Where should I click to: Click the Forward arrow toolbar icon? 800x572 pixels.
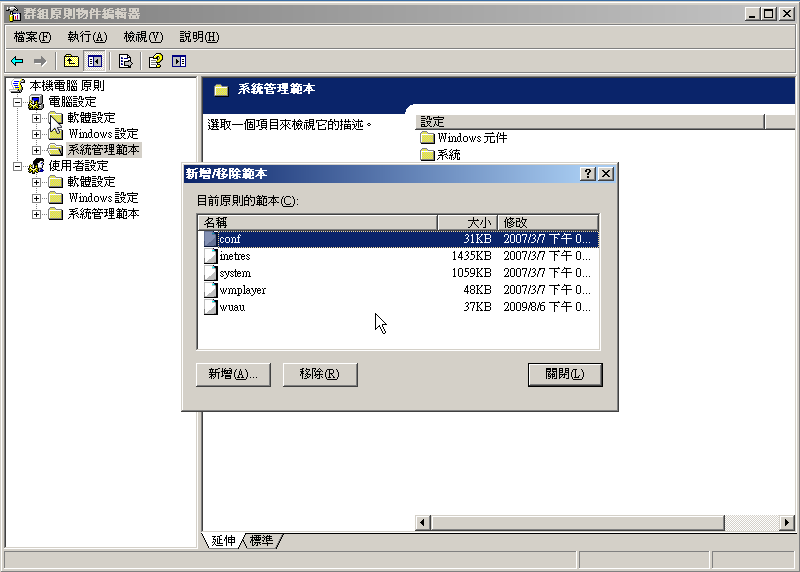pyautogui.click(x=40, y=61)
